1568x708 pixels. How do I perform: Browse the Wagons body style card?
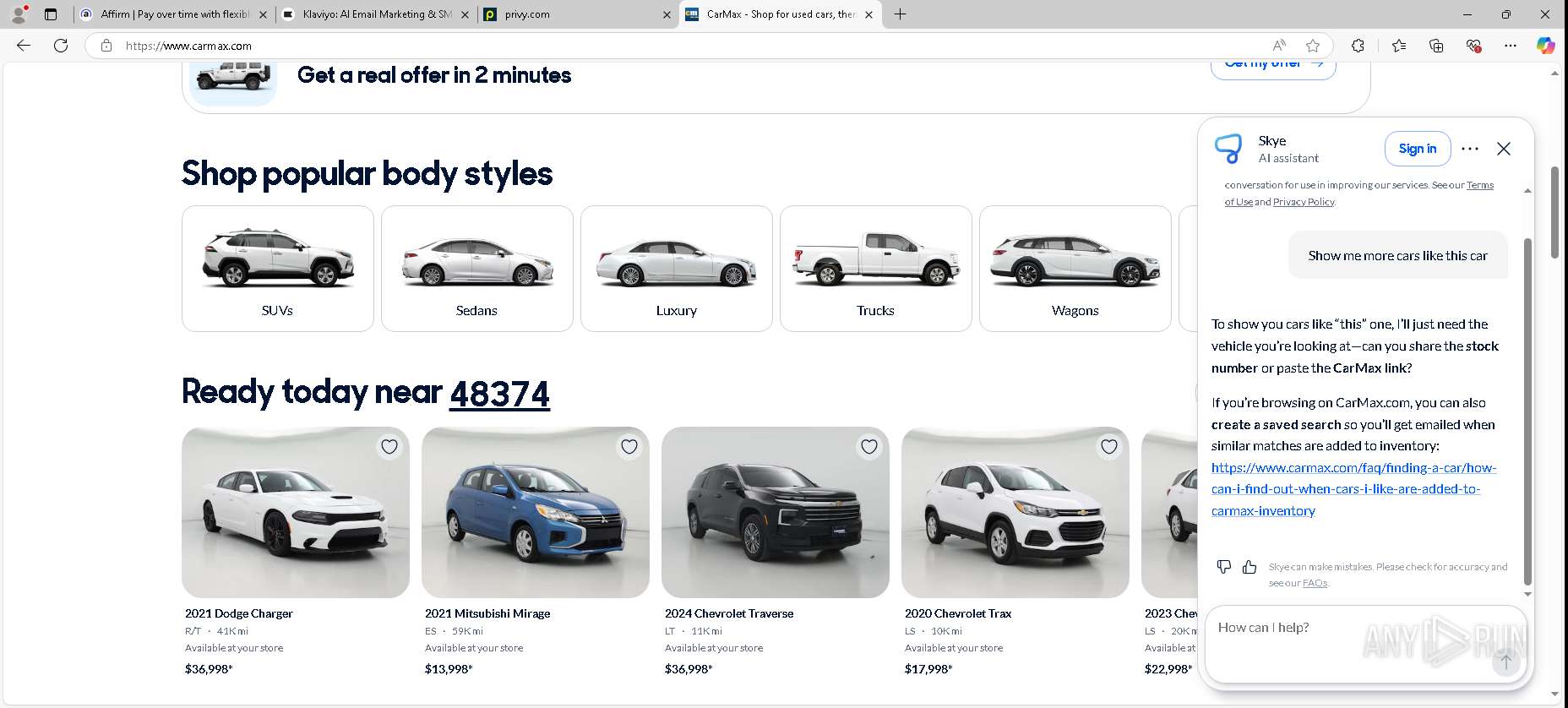(x=1075, y=269)
